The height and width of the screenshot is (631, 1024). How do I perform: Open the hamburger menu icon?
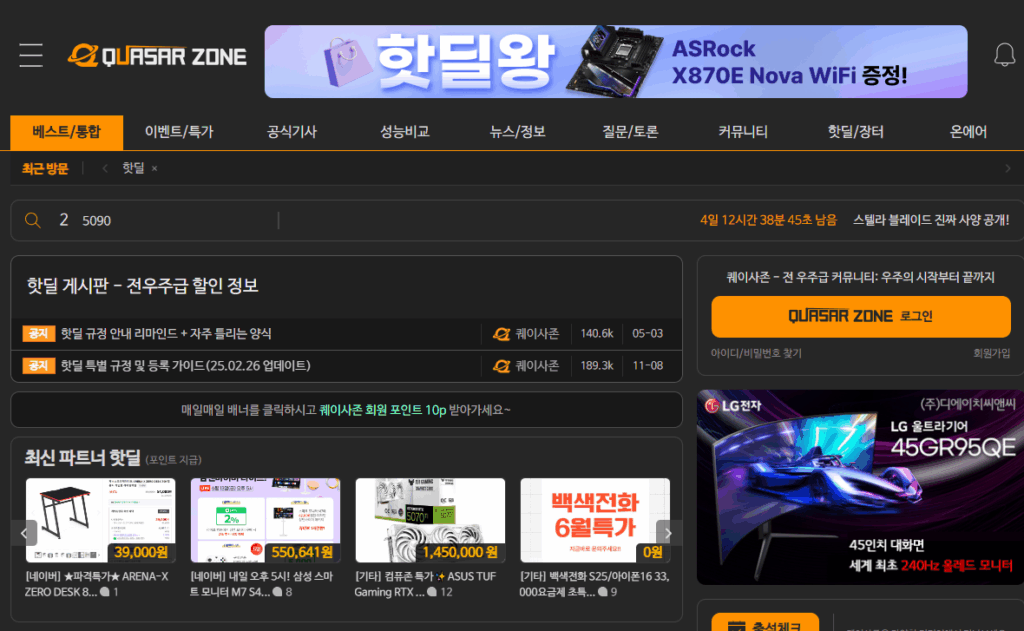pyautogui.click(x=31, y=55)
